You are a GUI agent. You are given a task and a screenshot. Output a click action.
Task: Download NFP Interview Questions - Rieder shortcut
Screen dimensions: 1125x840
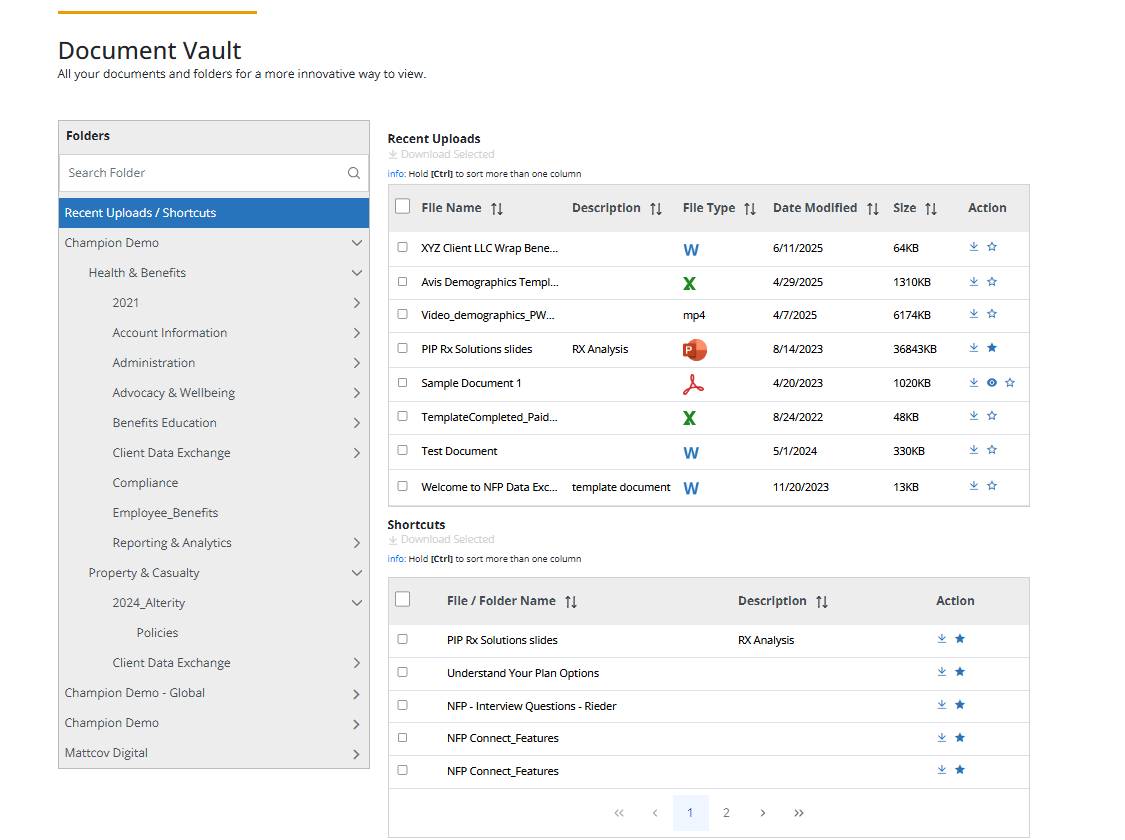pos(941,704)
